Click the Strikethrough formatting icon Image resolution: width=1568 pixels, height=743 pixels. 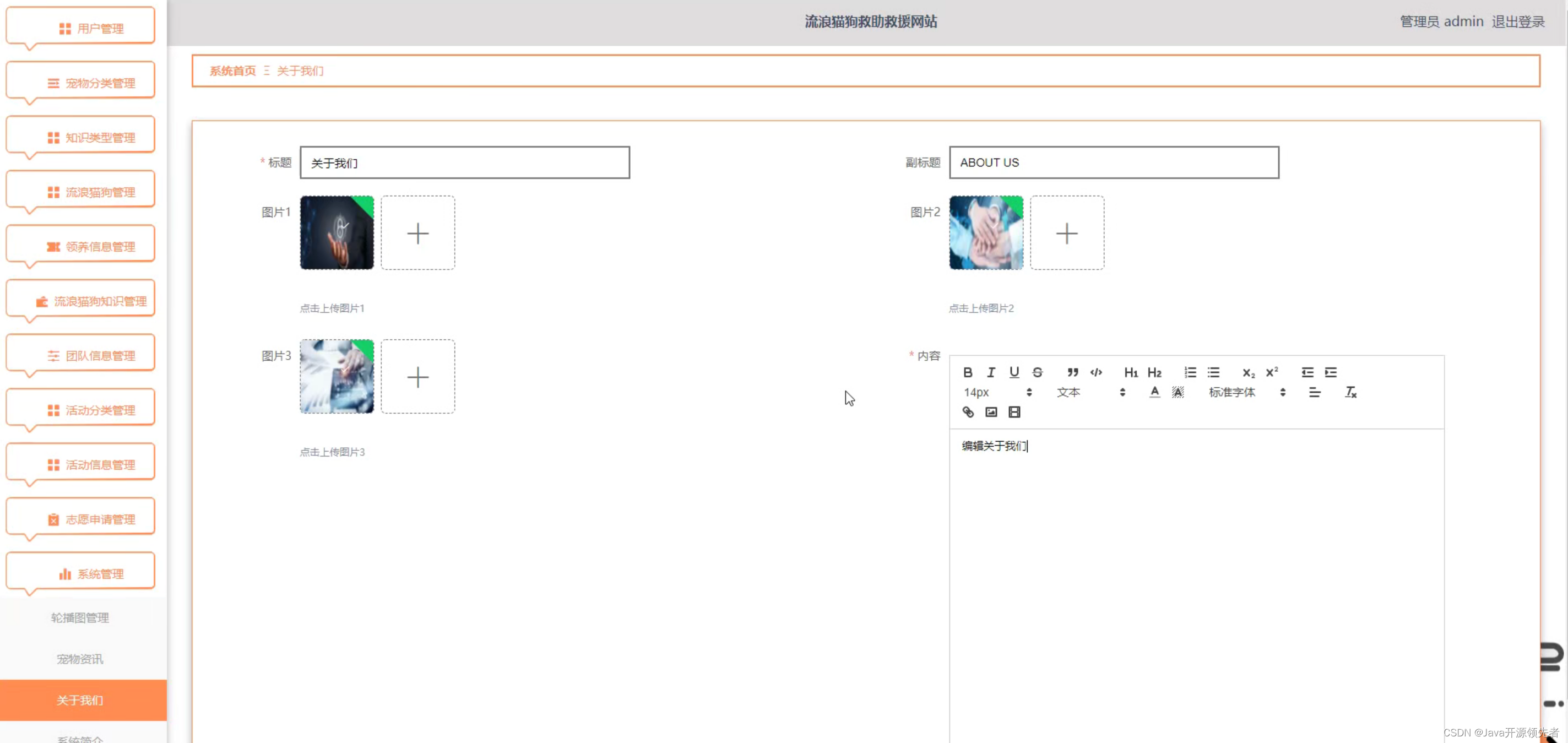(1038, 372)
